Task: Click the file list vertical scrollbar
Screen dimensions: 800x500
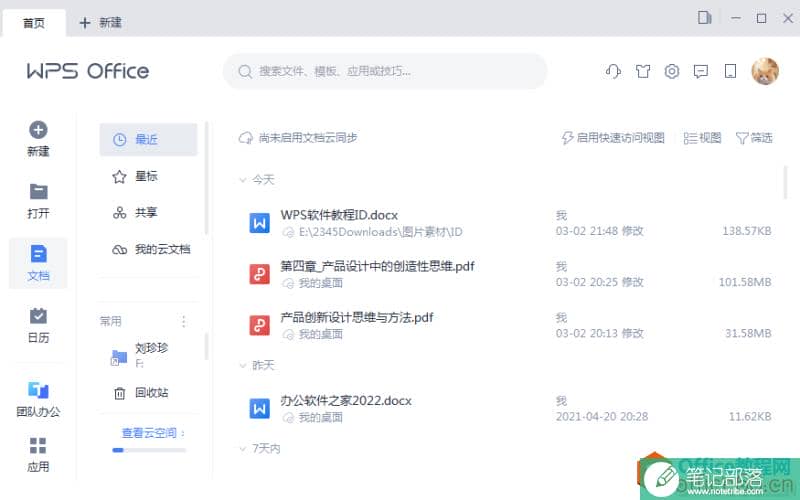Action: click(x=785, y=182)
